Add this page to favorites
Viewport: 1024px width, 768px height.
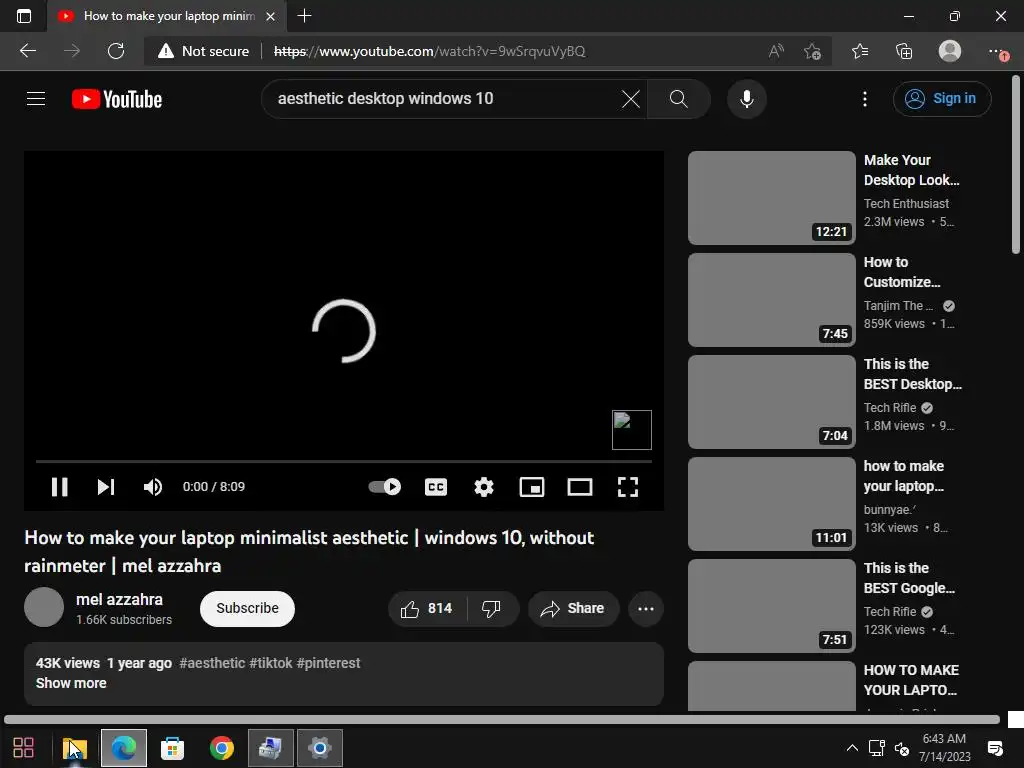812,51
